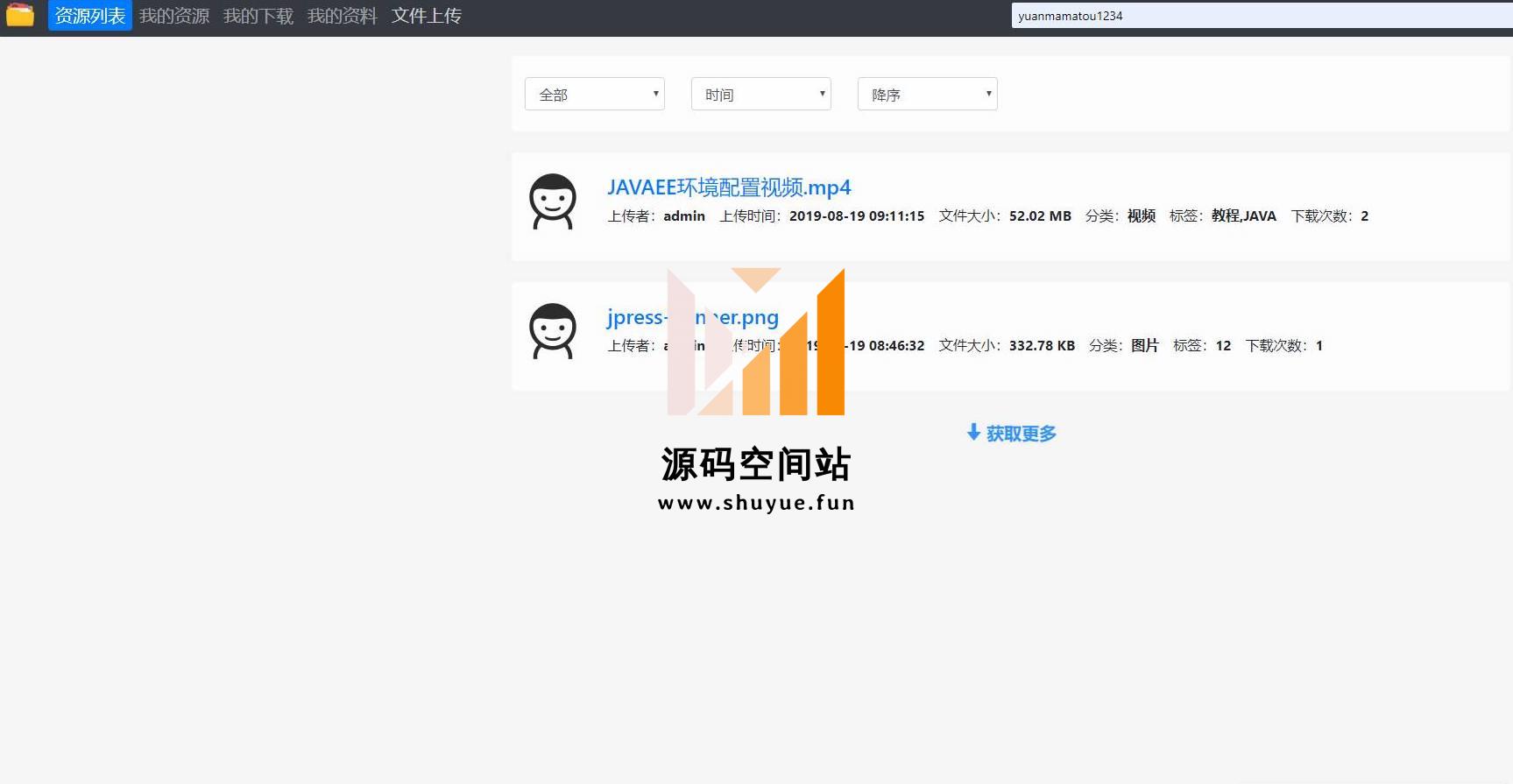Click the avatar beside the jpress png file
Screen dimensions: 1513x784
pyautogui.click(x=553, y=332)
